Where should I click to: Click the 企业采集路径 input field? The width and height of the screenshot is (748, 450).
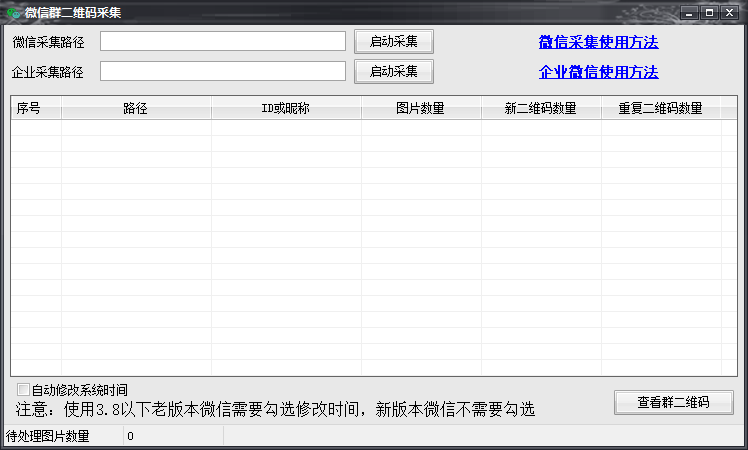pyautogui.click(x=222, y=71)
